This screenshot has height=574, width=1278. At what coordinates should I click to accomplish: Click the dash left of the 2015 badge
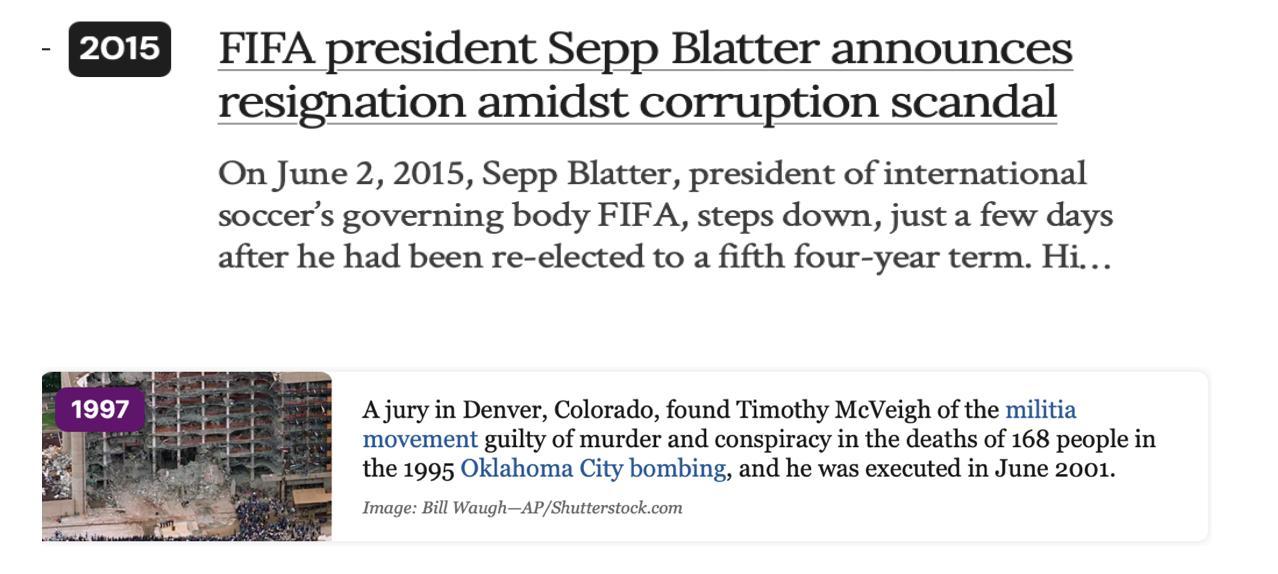pos(46,49)
